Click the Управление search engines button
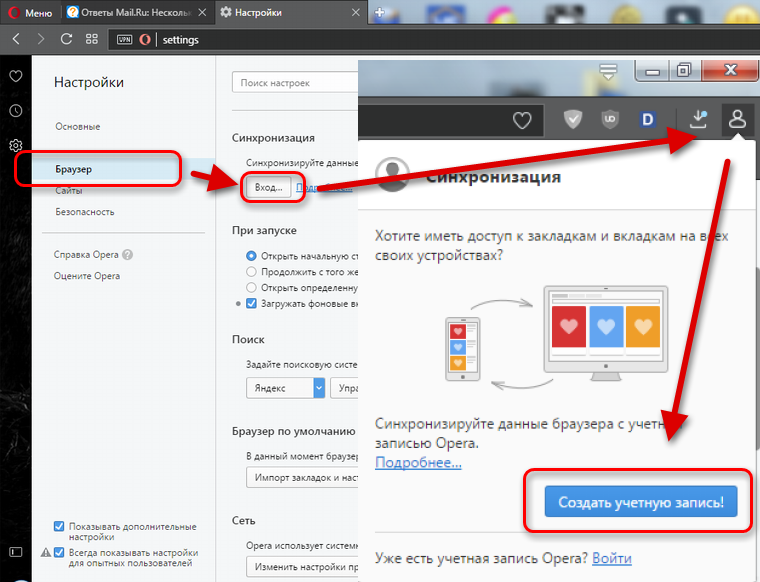 click(x=345, y=388)
